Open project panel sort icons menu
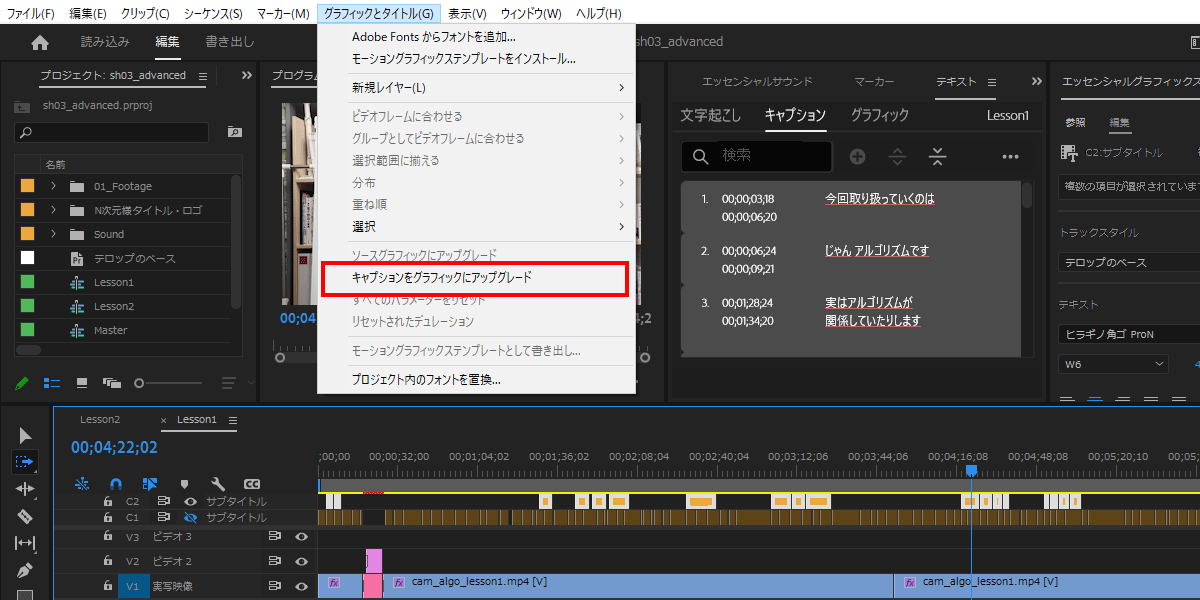Viewport: 1200px width, 600px height. click(x=228, y=382)
